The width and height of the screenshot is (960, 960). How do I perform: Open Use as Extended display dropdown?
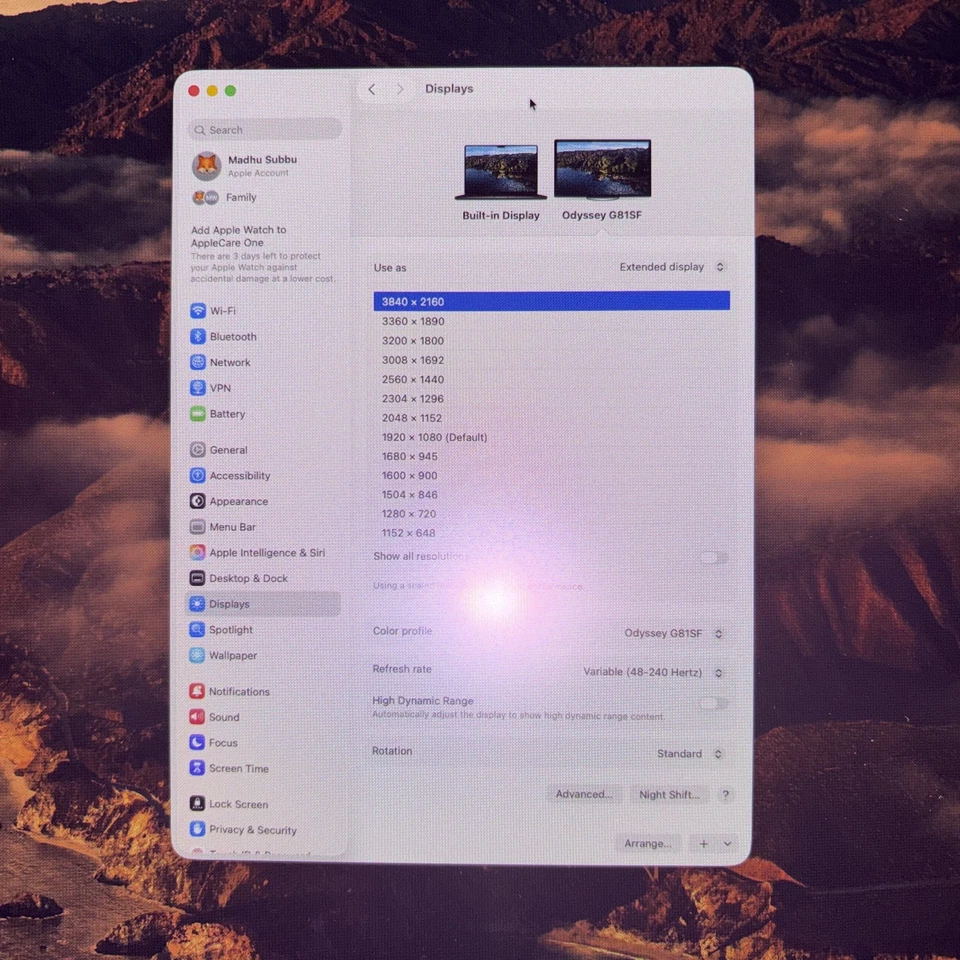[x=672, y=268]
